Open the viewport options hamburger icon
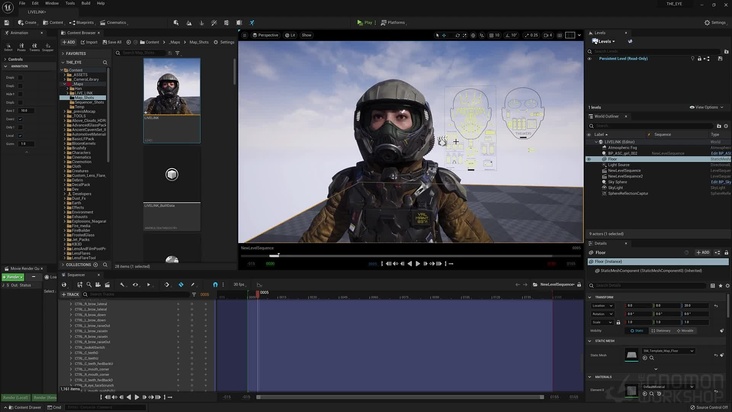 (x=244, y=35)
